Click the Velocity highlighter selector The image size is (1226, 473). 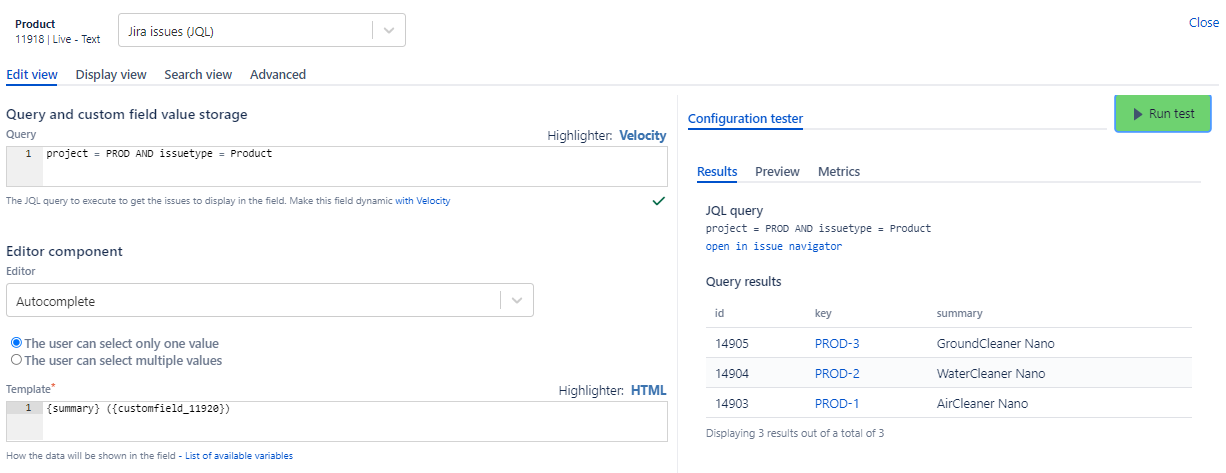642,136
